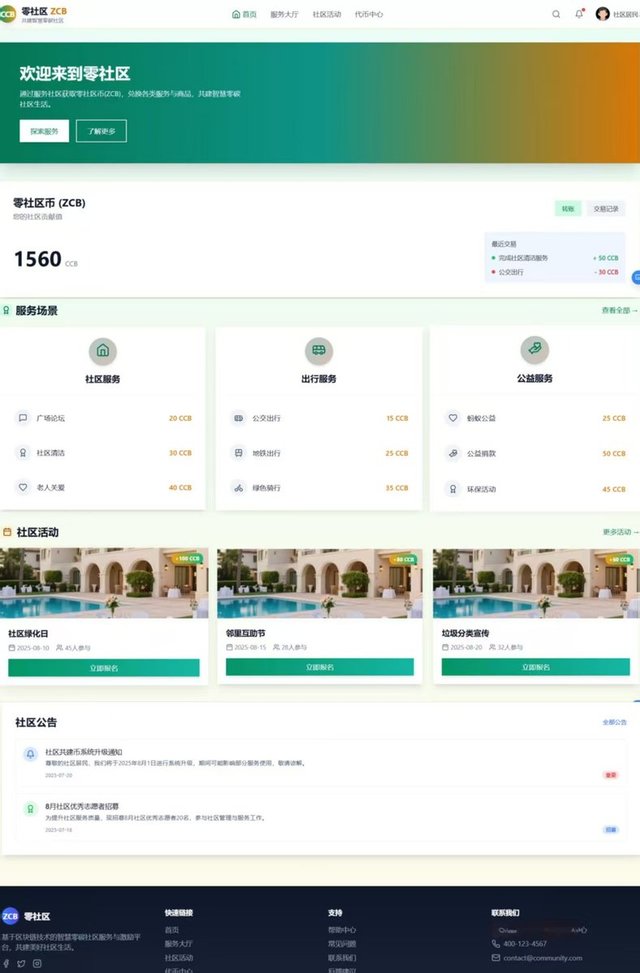Click the 20 CCB value for 广场论坛
Screen dimensions: 640x973
click(180, 418)
